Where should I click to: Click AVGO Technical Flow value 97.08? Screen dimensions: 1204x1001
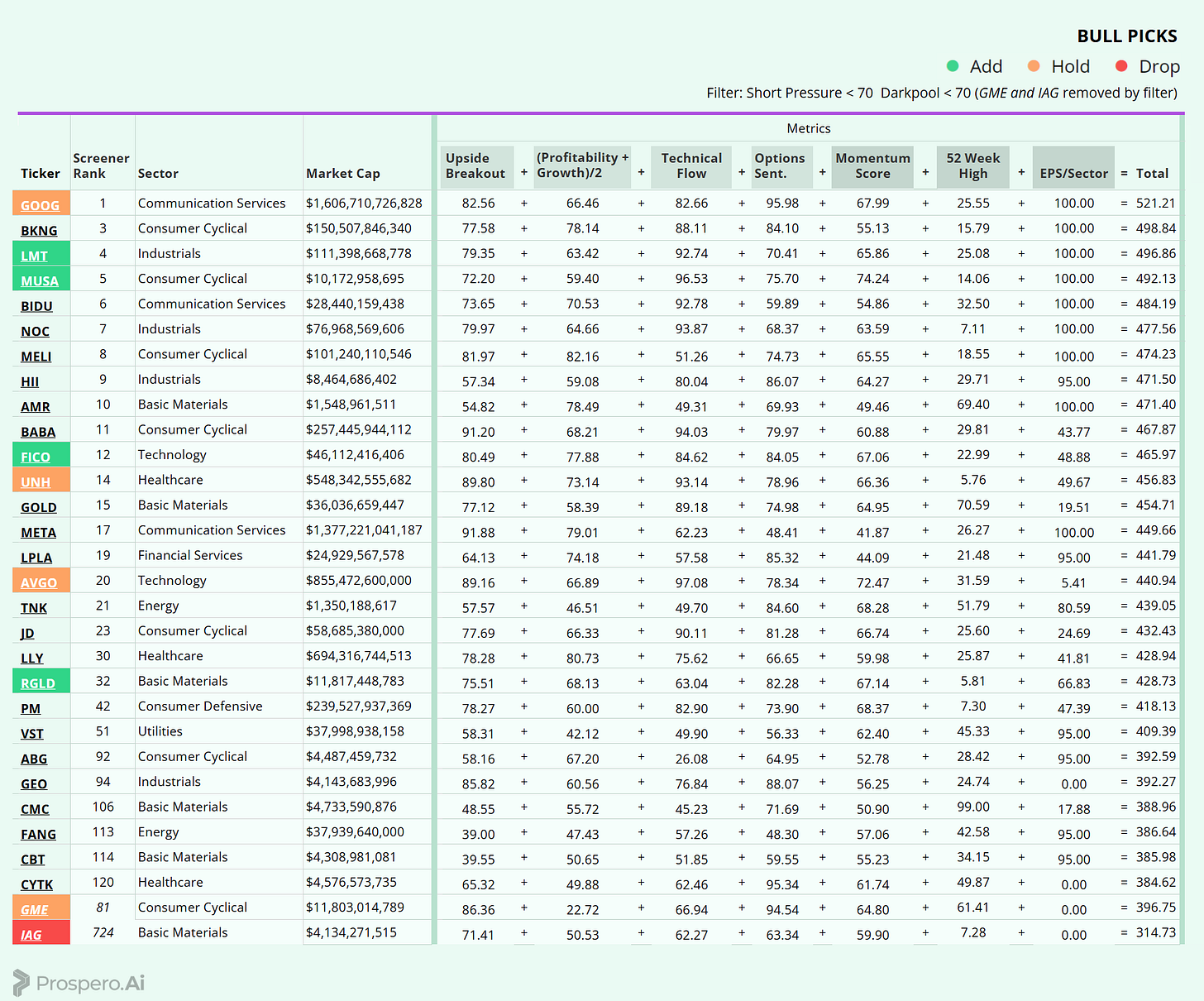point(691,582)
